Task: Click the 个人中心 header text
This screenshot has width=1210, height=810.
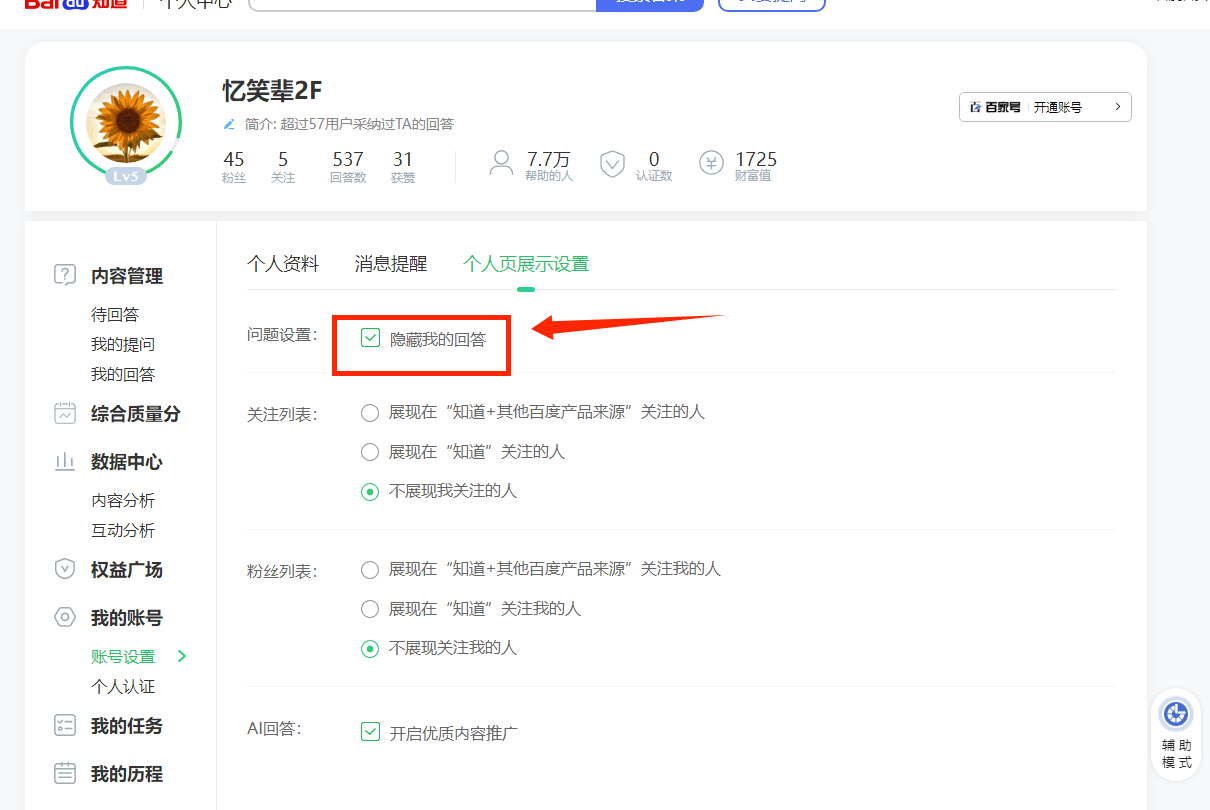Action: tap(195, 3)
